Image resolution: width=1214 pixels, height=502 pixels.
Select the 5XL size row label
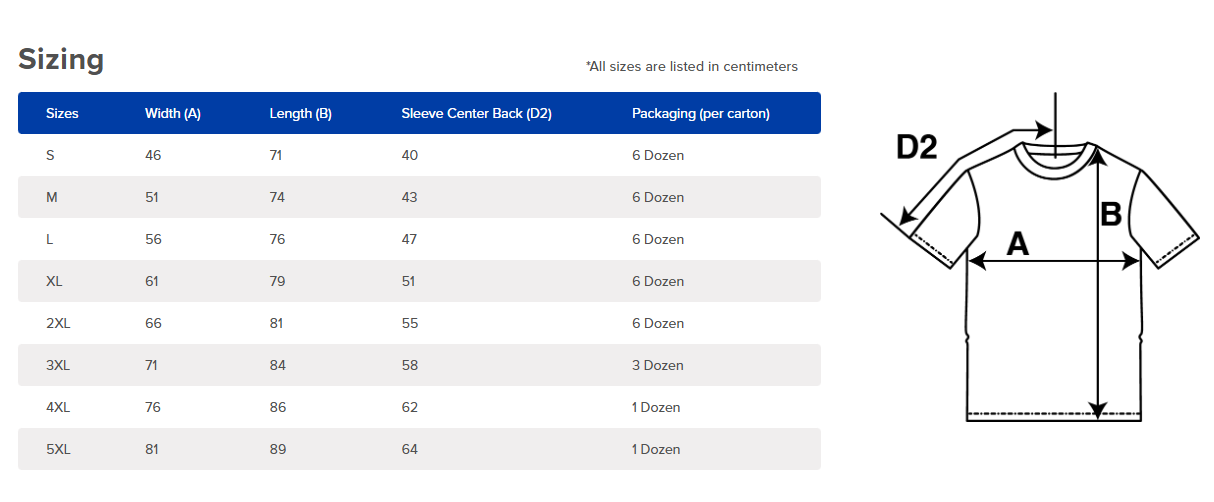coord(58,449)
